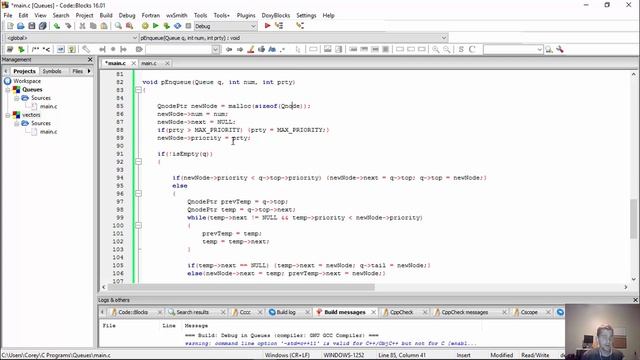
Task: Click the DoxyBlocks block comment icon
Action: click(36, 49)
